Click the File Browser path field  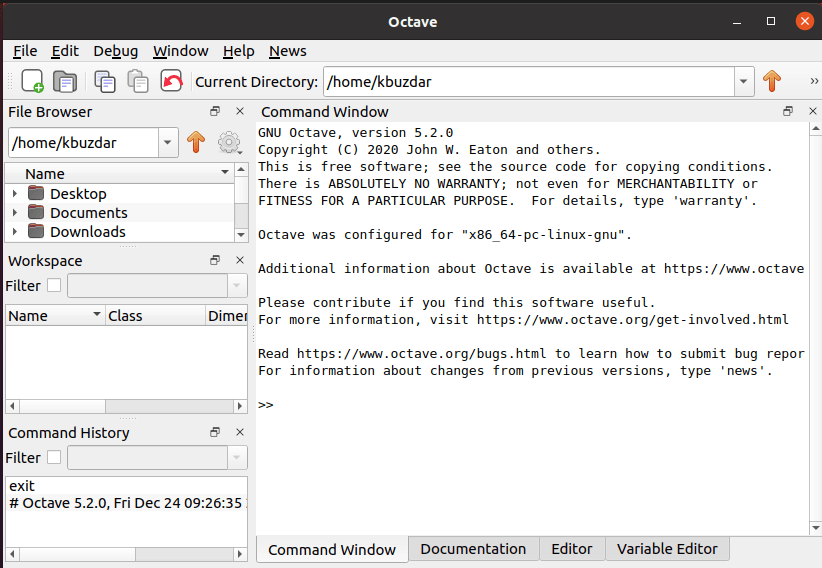[x=84, y=142]
